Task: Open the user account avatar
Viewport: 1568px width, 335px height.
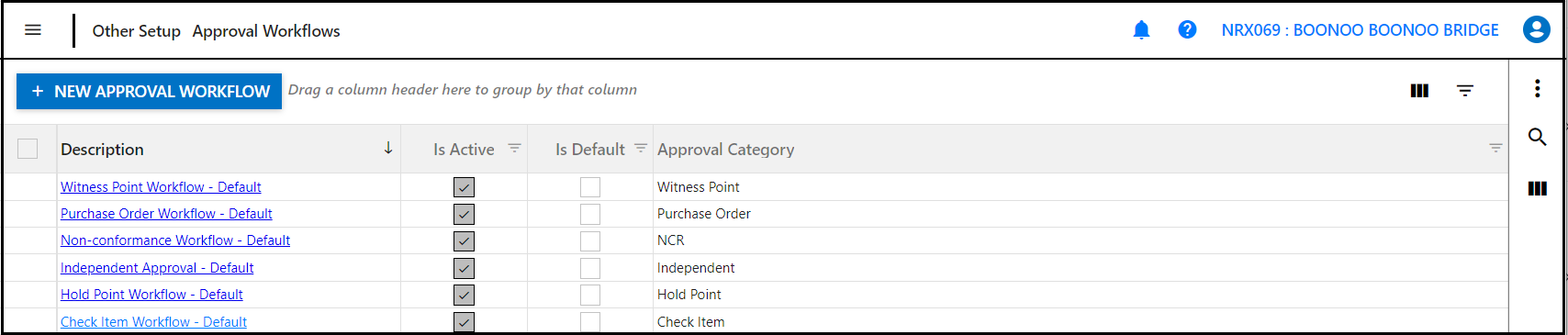Action: click(x=1536, y=30)
